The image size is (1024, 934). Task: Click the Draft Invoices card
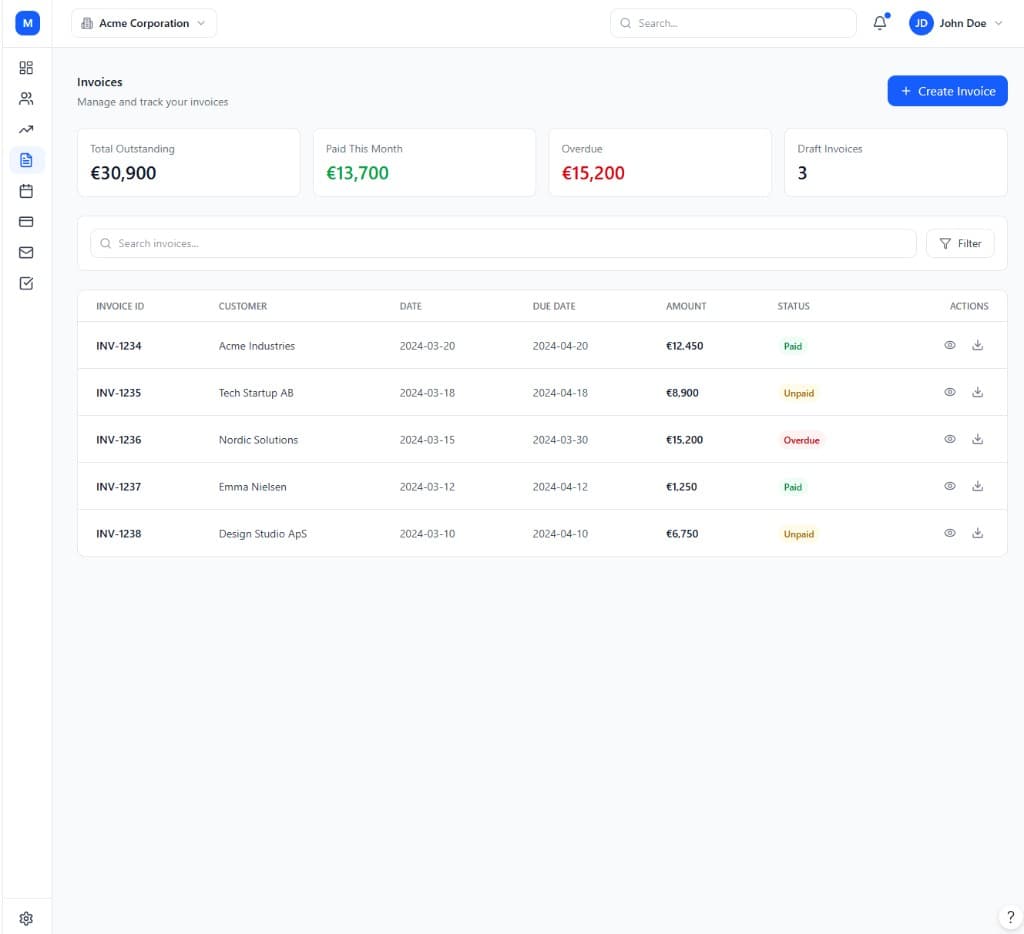[x=896, y=163]
